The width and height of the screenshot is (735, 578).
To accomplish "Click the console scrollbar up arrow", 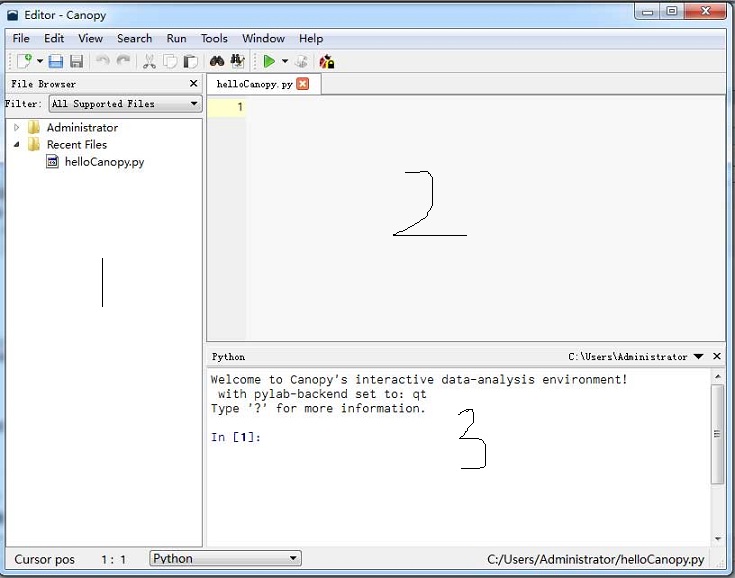I will tap(717, 376).
